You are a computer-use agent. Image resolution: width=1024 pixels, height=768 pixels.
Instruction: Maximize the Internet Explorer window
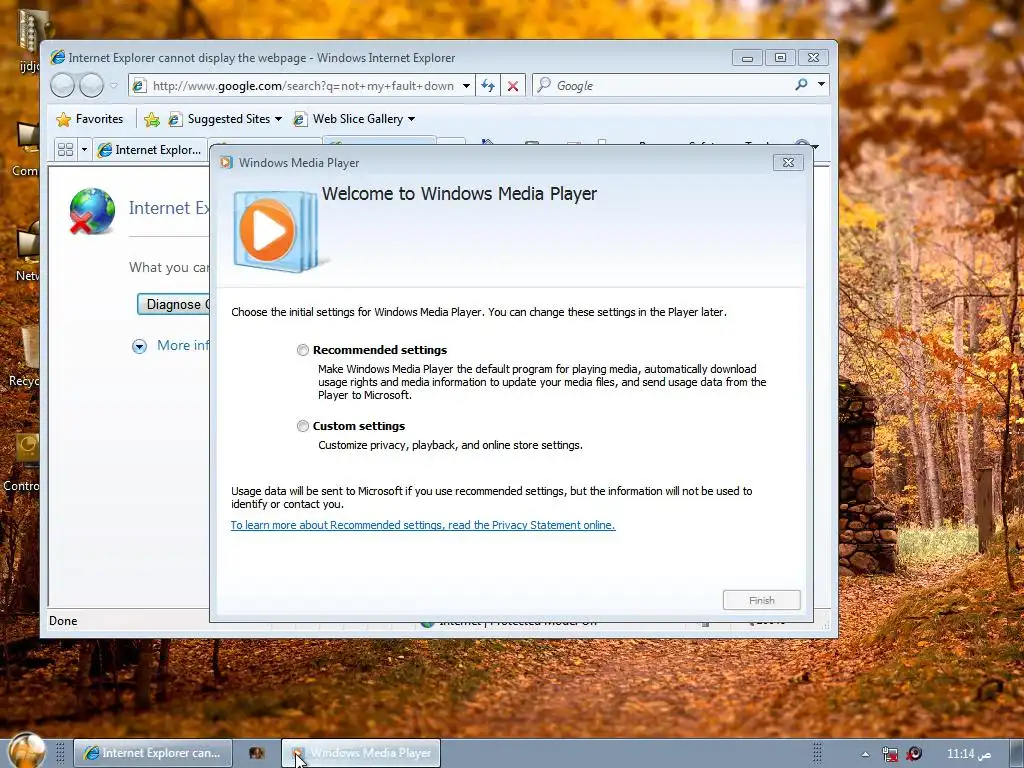(x=780, y=57)
